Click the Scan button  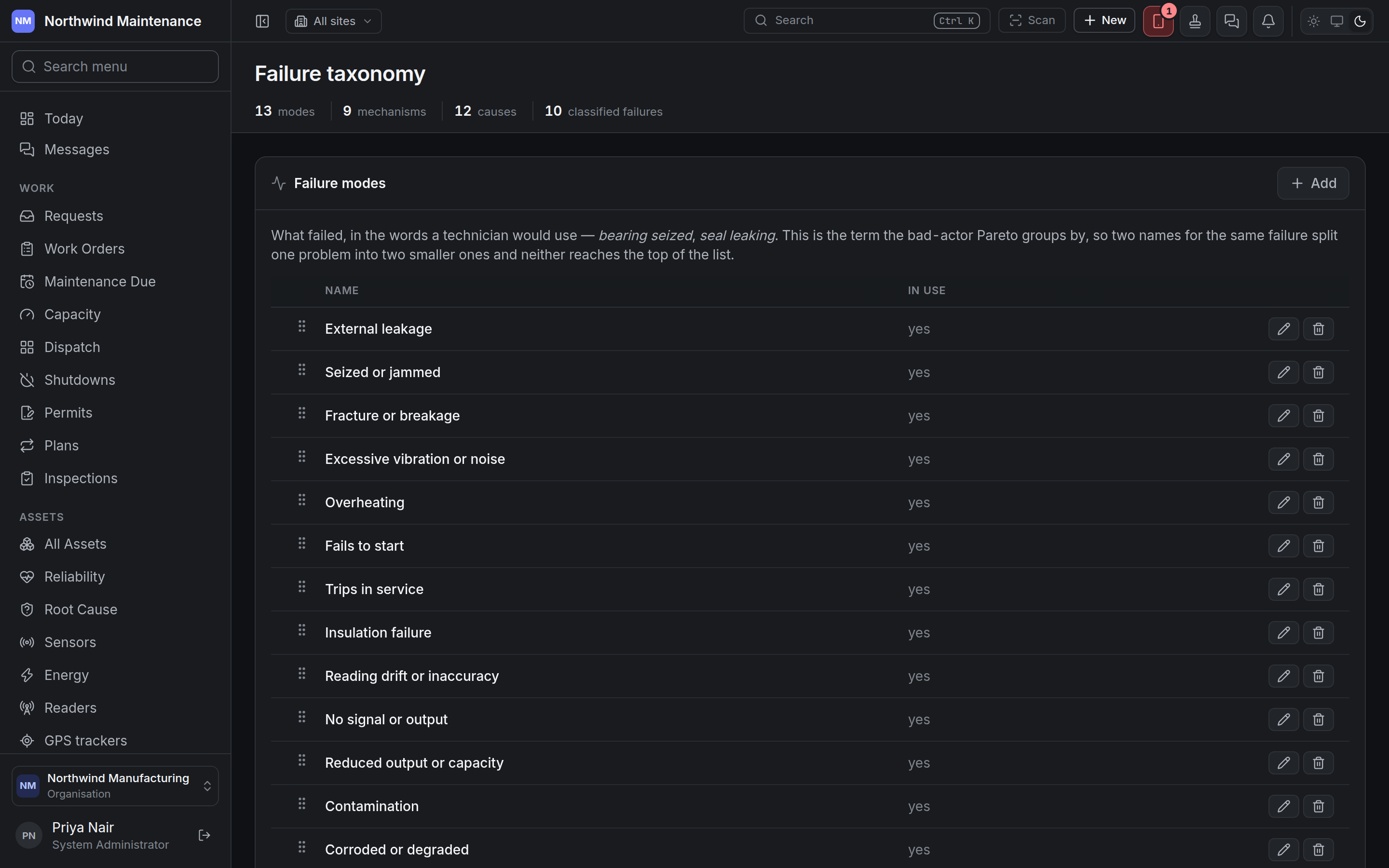coord(1032,21)
